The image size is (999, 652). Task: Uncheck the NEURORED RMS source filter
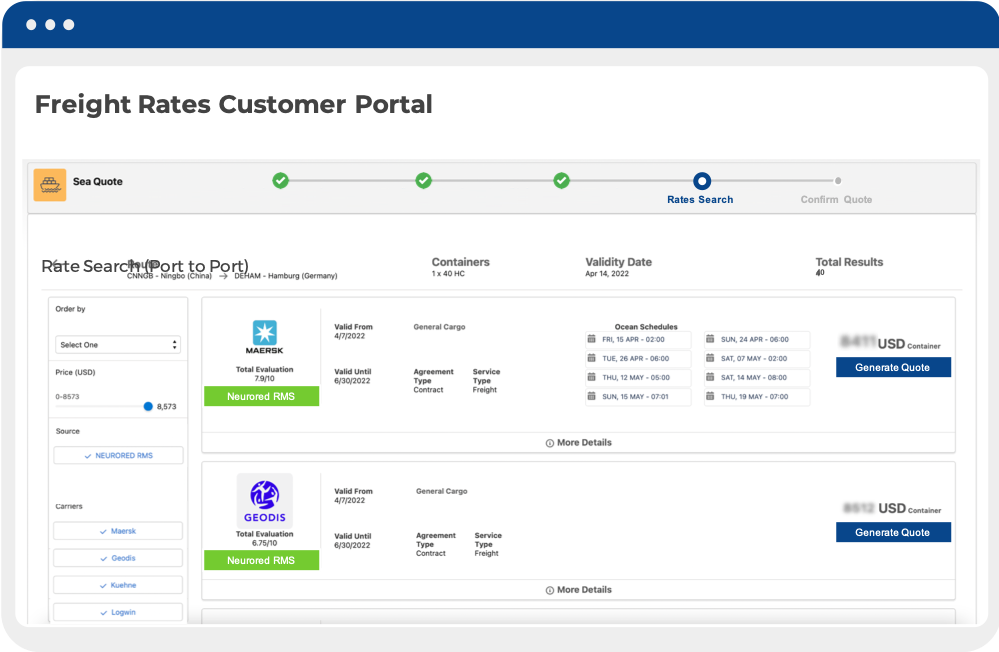(x=118, y=455)
